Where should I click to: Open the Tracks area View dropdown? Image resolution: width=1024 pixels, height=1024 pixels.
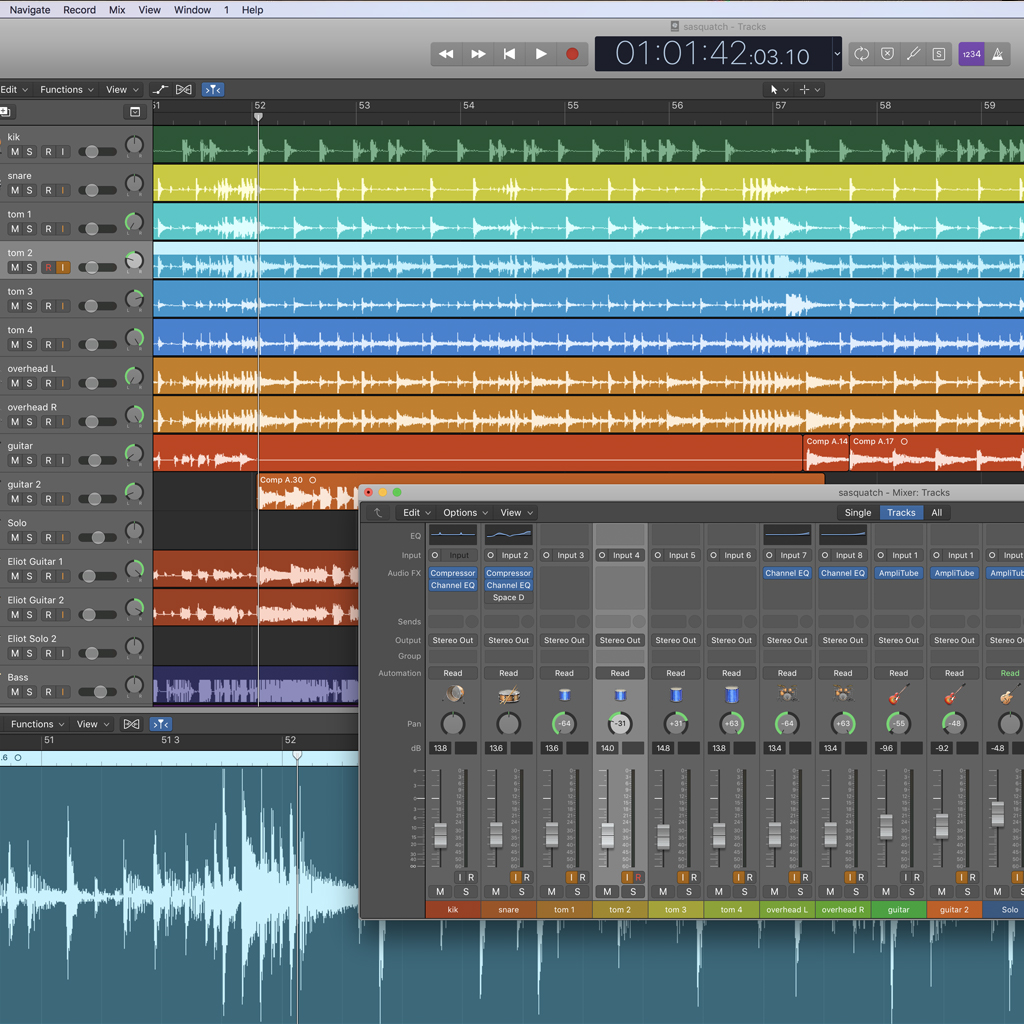tap(122, 89)
